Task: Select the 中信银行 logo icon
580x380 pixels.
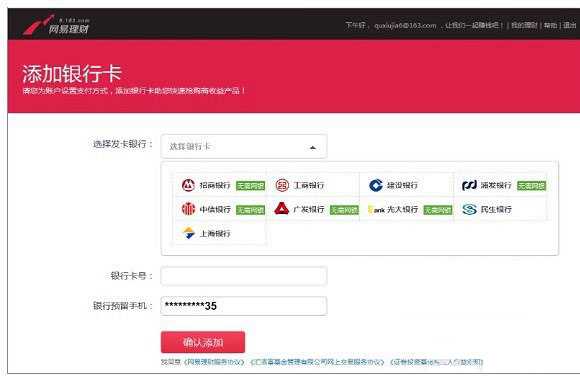Action: (188, 209)
